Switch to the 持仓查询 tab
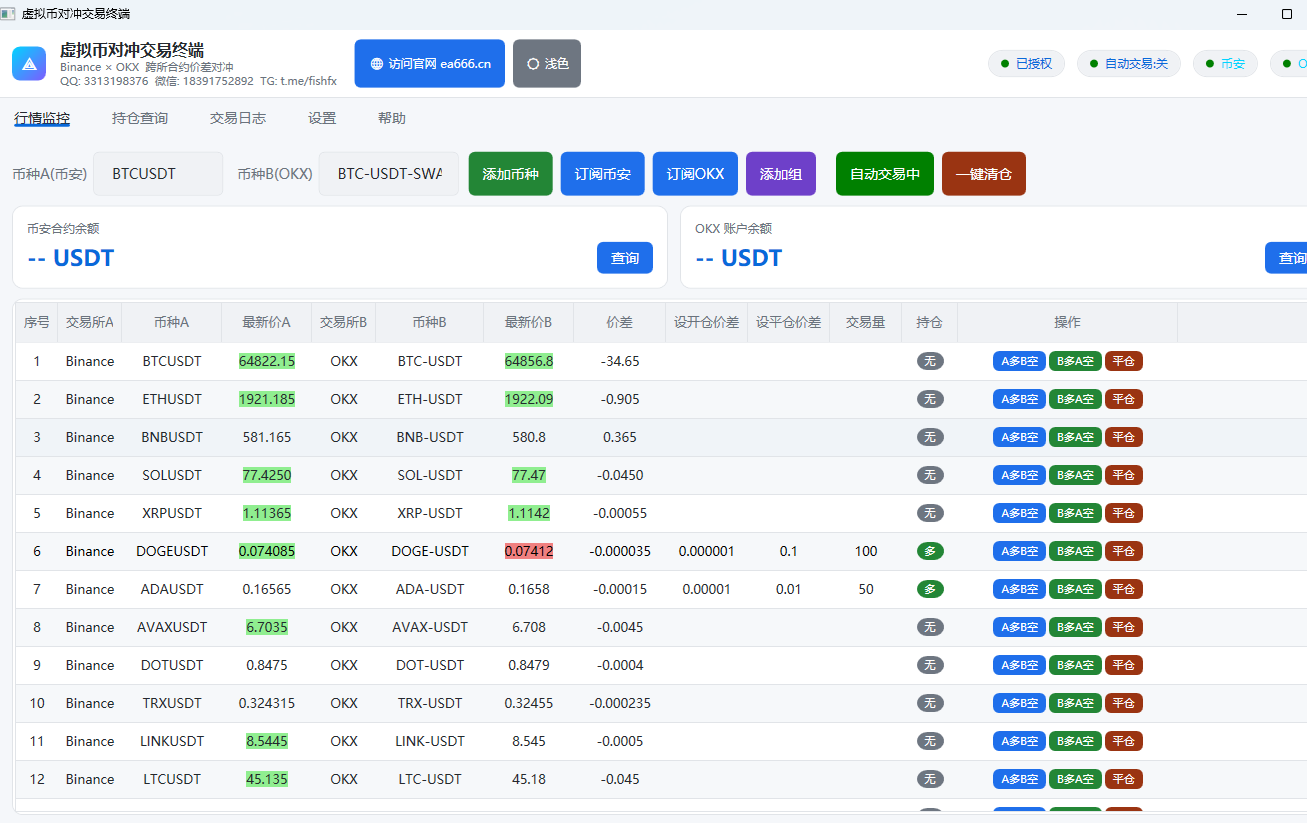Image resolution: width=1307 pixels, height=823 pixels. pos(140,118)
